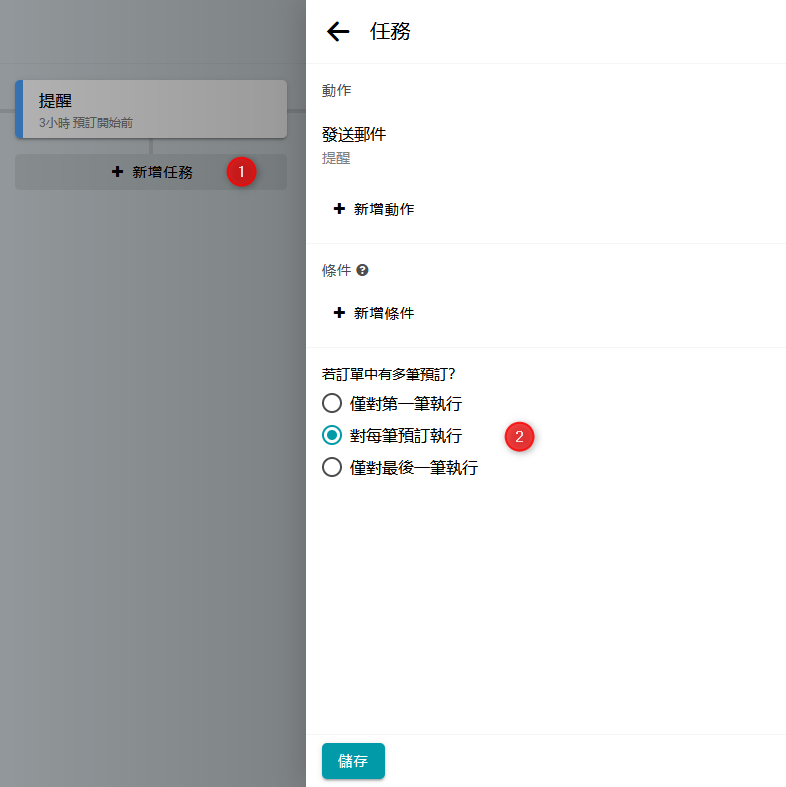Viewport: 786px width, 787px height.
Task: Choose the 僅對最後一筆執行 radio option
Action: (332, 467)
